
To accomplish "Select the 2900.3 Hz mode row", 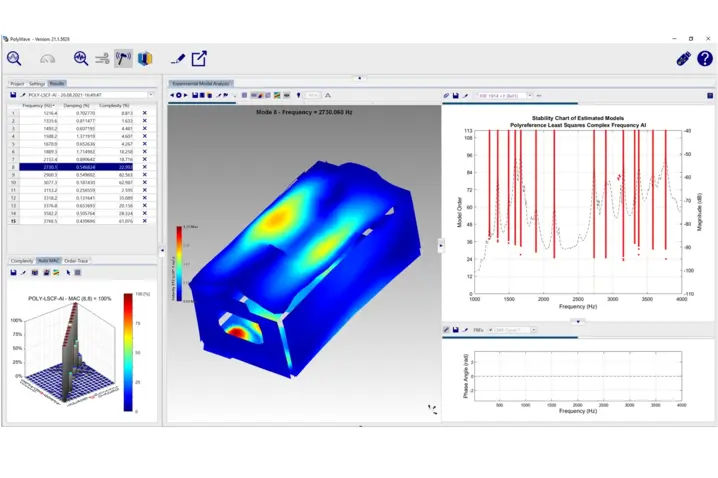I will click(50, 174).
